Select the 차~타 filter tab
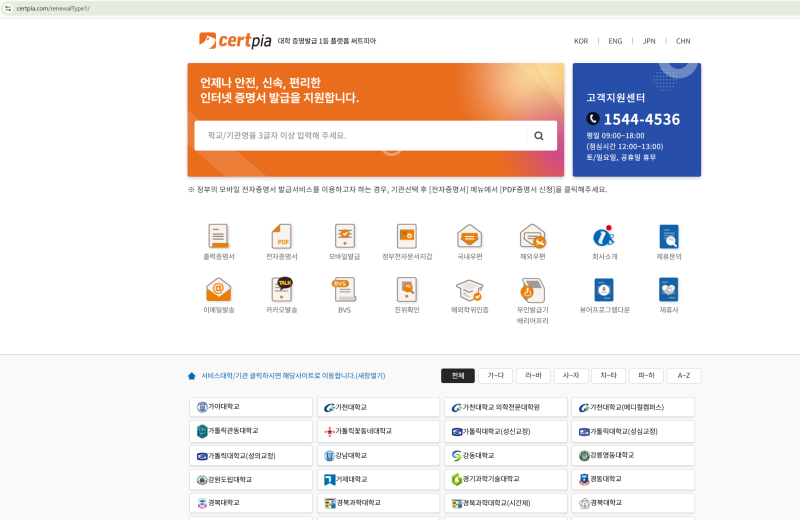 (x=609, y=376)
